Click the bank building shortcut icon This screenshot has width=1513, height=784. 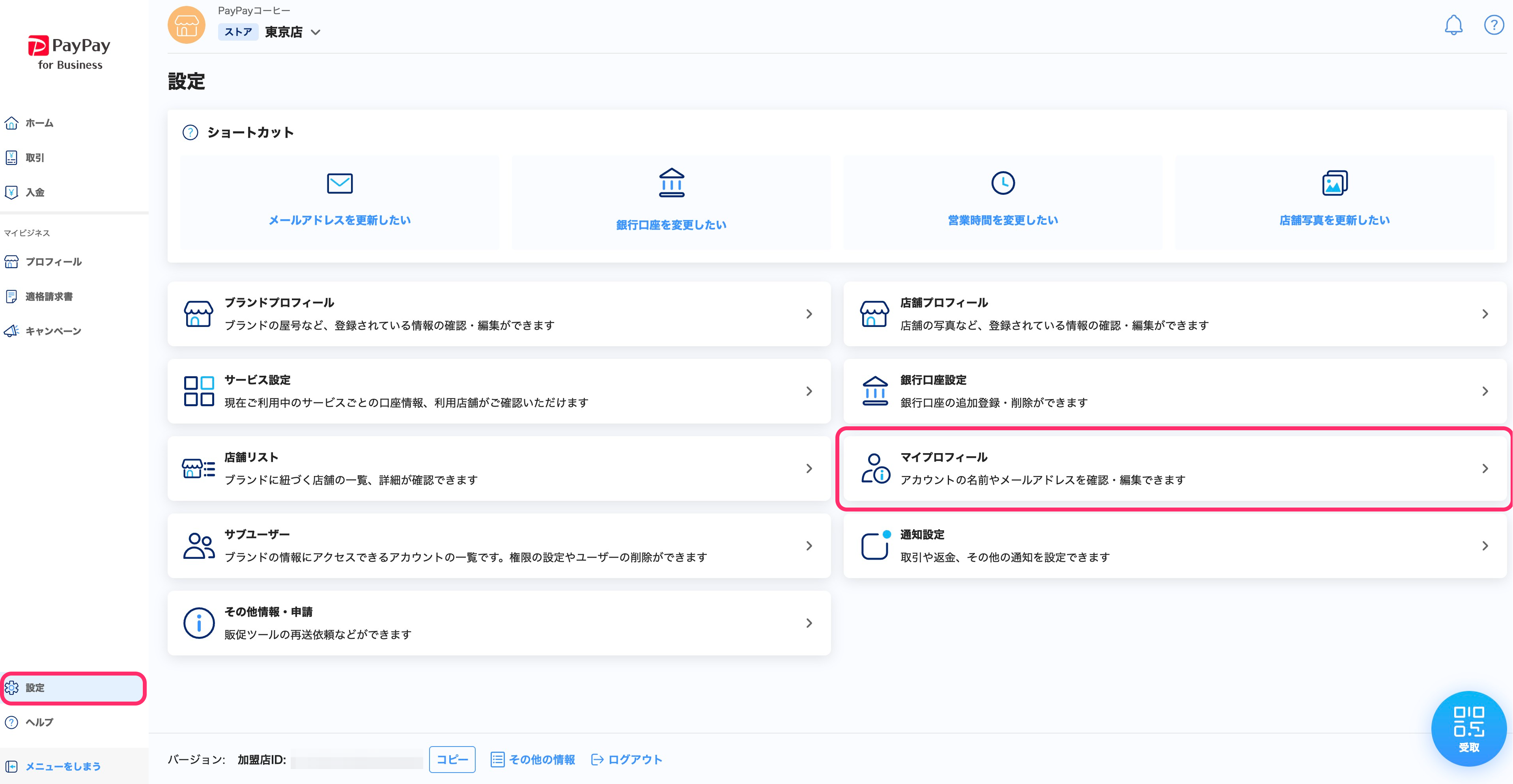671,183
